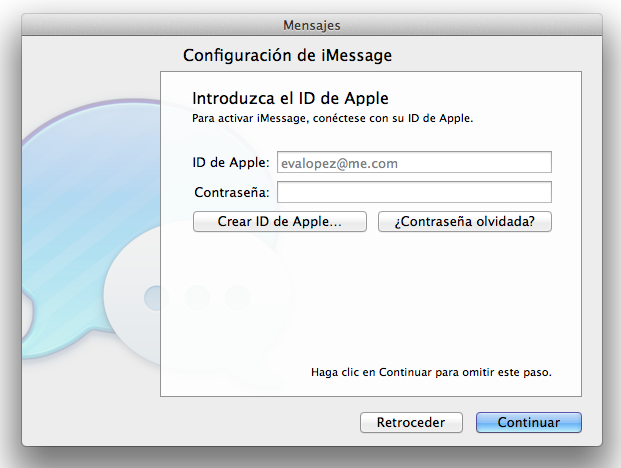This screenshot has height=468, width=621.
Task: Click the Haga clic en Continuar hint text
Action: (x=431, y=372)
